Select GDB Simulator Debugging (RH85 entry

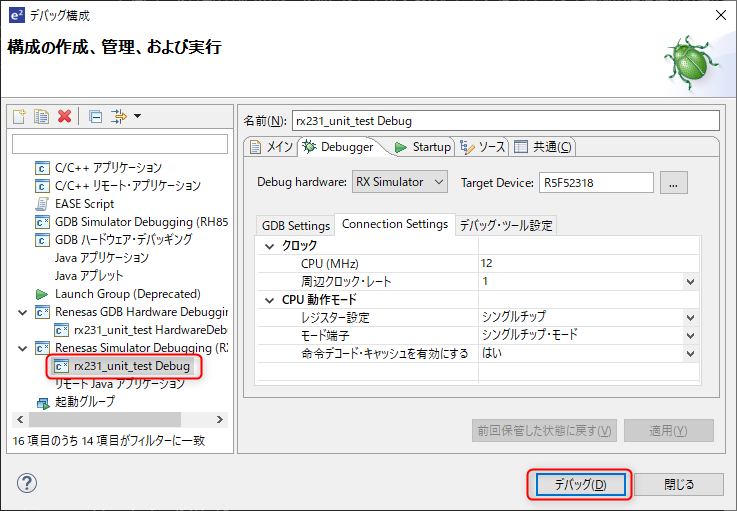[x=141, y=221]
